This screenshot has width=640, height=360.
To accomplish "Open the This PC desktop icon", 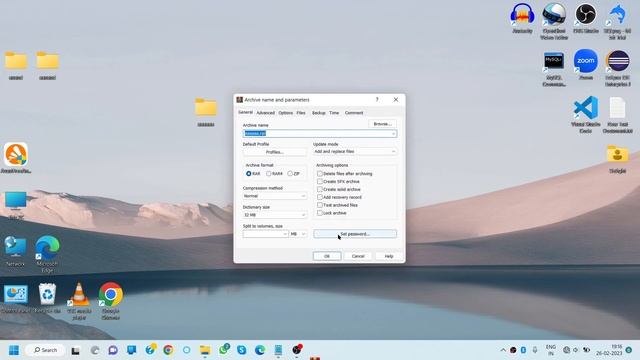I will (x=16, y=205).
